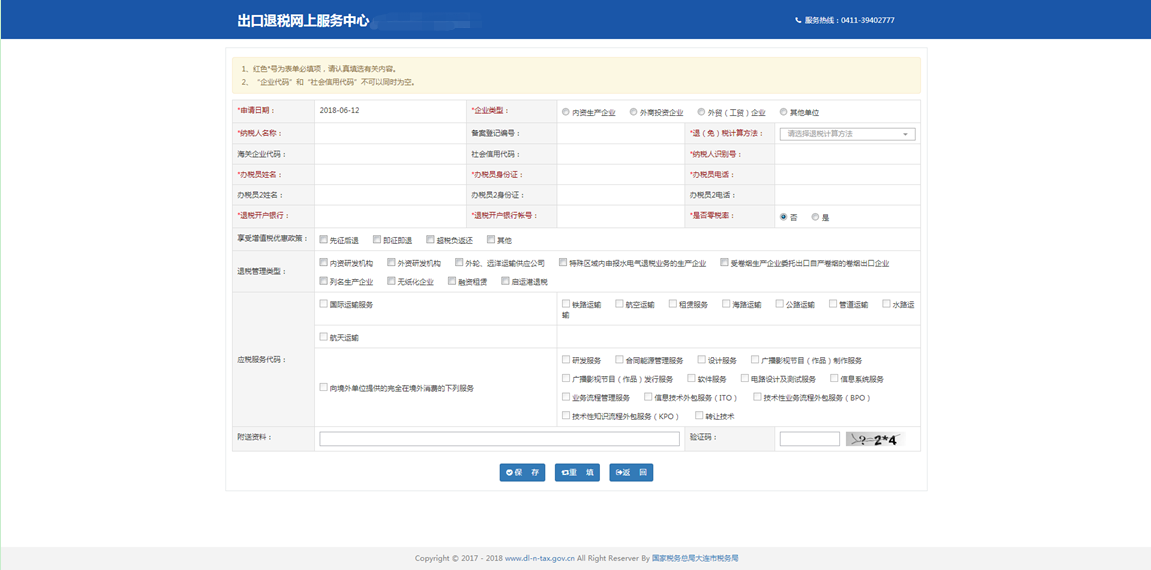1151x570 pixels.
Task: Check the 先征后退 policy checkbox
Action: (x=323, y=240)
